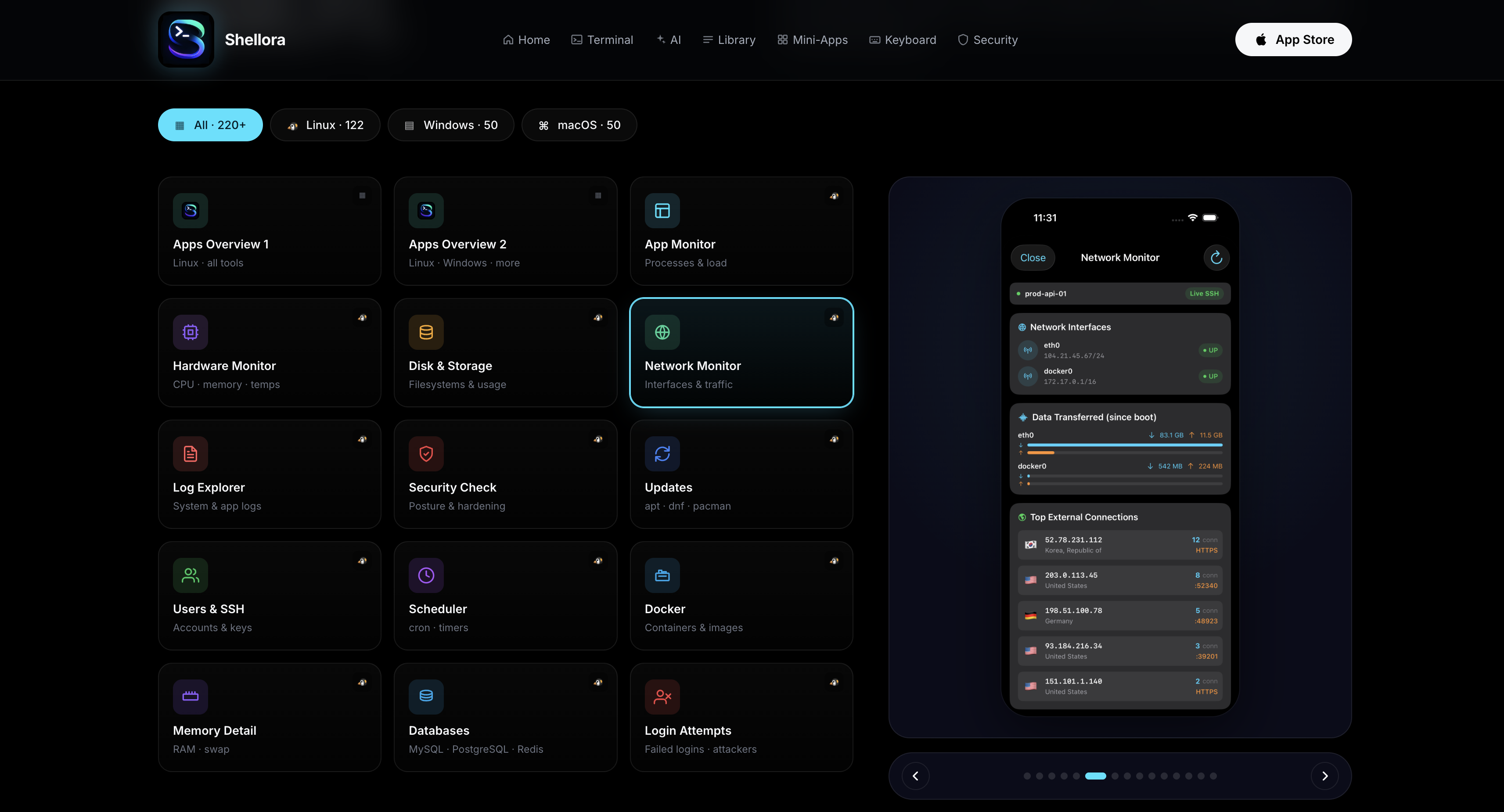Filter mini-apps by Windows 50
This screenshot has width=1504, height=812.
[451, 125]
